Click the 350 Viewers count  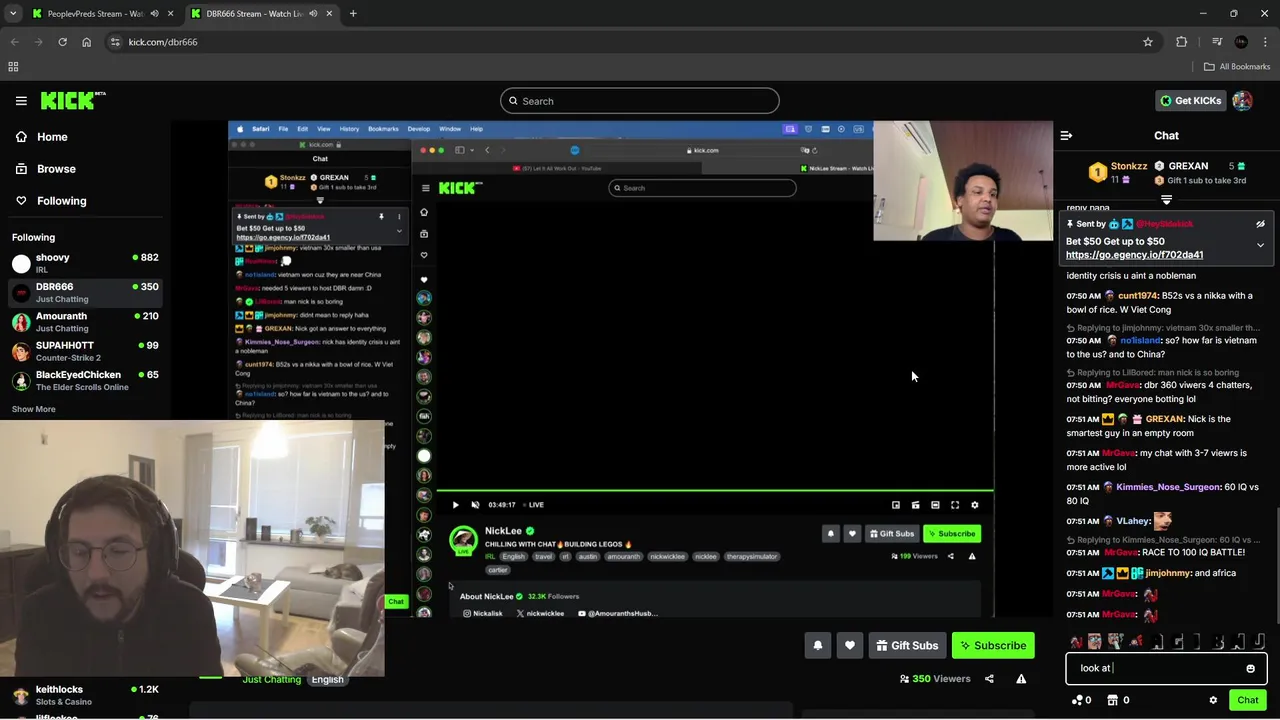tap(935, 679)
